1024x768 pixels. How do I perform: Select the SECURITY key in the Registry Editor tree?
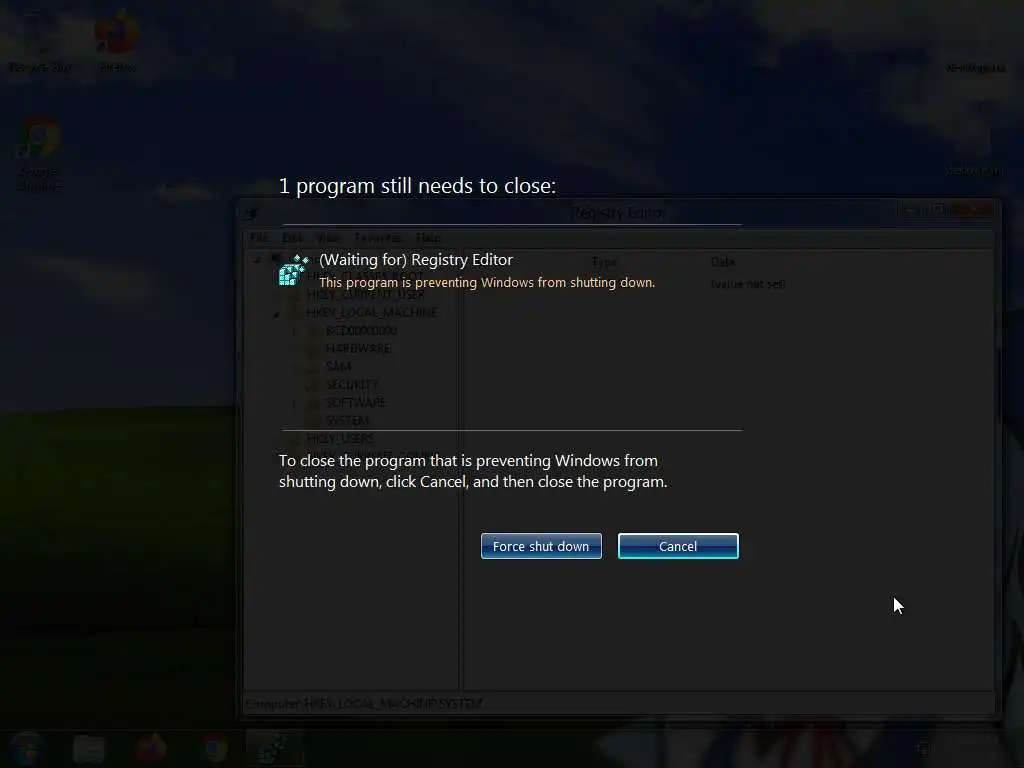click(x=351, y=385)
